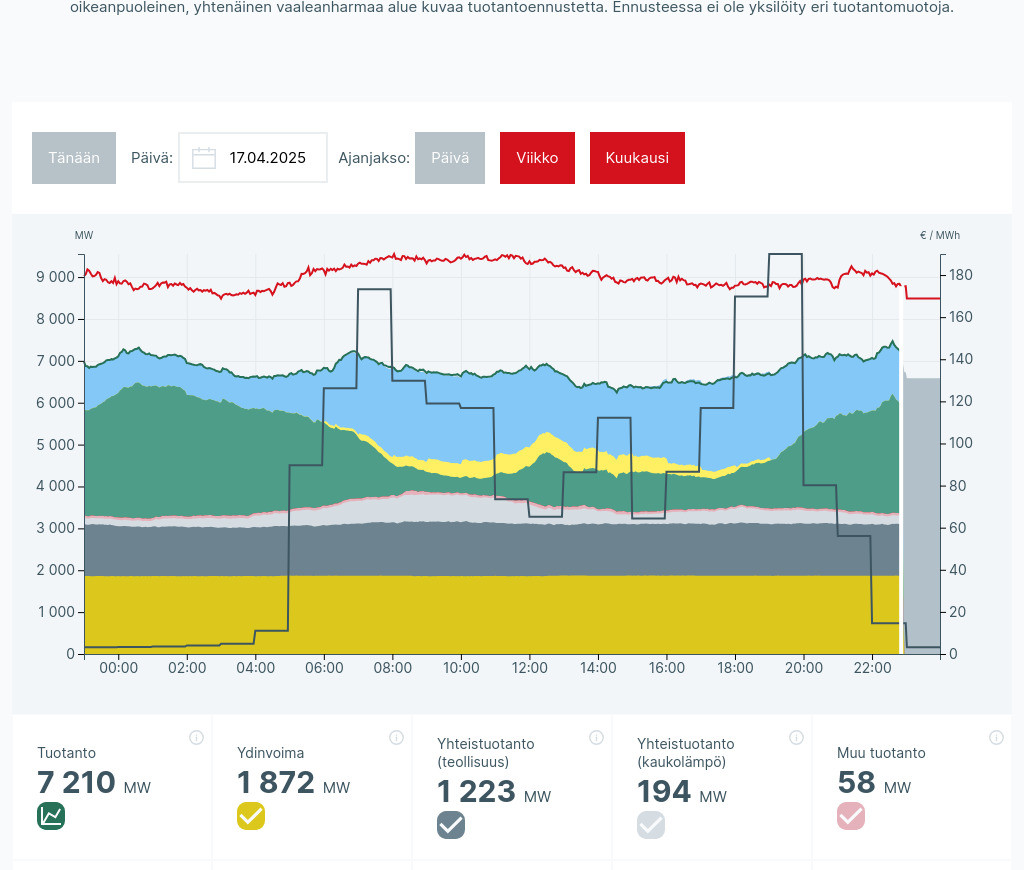Screen dimensions: 1024x870
Task: Switch to Kuukausi time period
Action: pos(637,158)
